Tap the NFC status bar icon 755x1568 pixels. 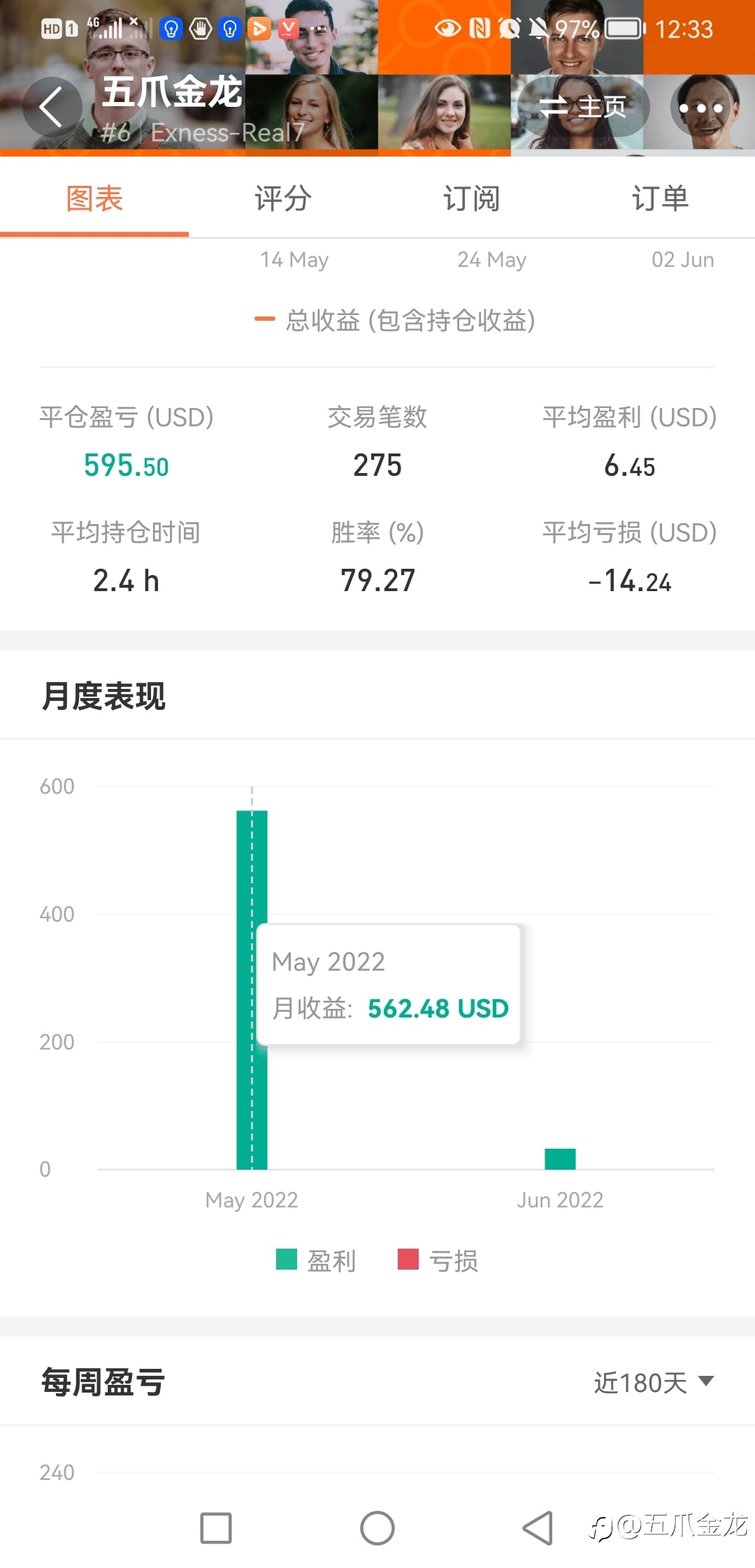[x=480, y=29]
